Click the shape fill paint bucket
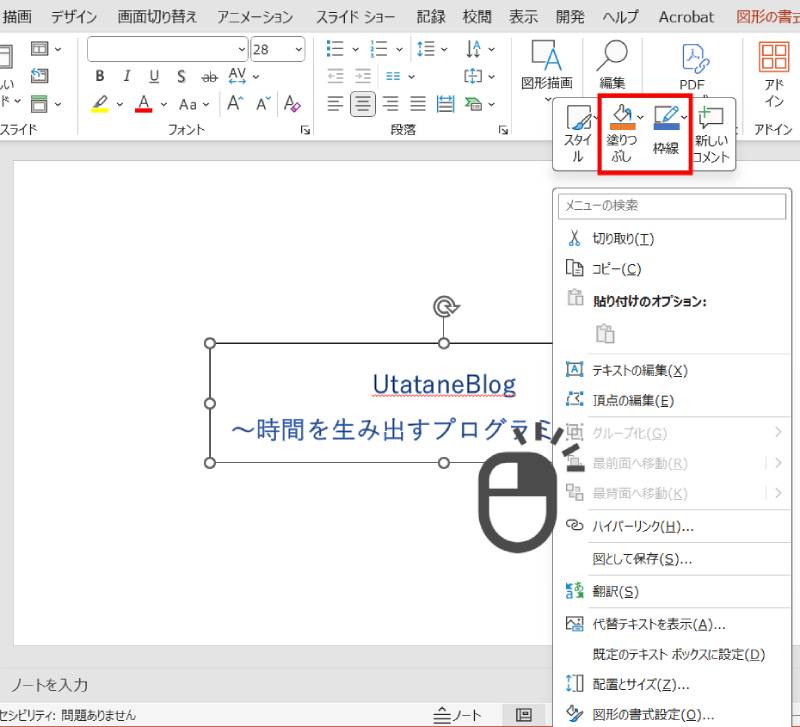Image resolution: width=800 pixels, height=727 pixels. [621, 118]
